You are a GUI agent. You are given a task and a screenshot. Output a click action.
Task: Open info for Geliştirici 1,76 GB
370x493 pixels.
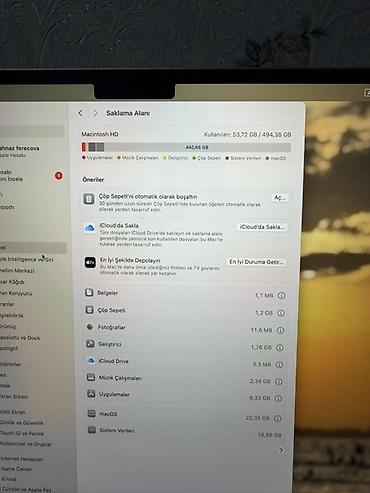click(280, 348)
